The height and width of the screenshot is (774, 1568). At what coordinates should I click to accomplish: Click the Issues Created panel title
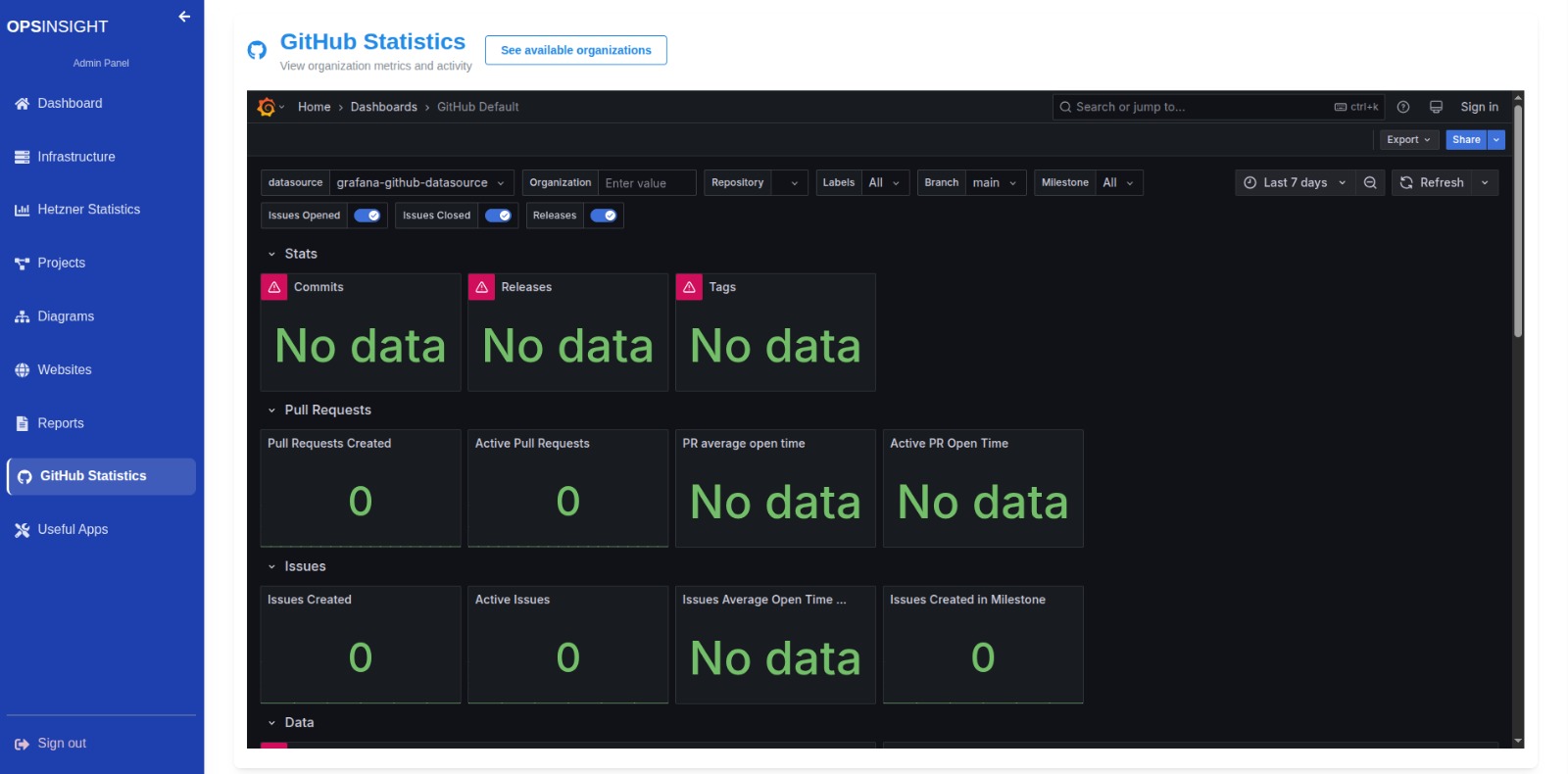[310, 600]
